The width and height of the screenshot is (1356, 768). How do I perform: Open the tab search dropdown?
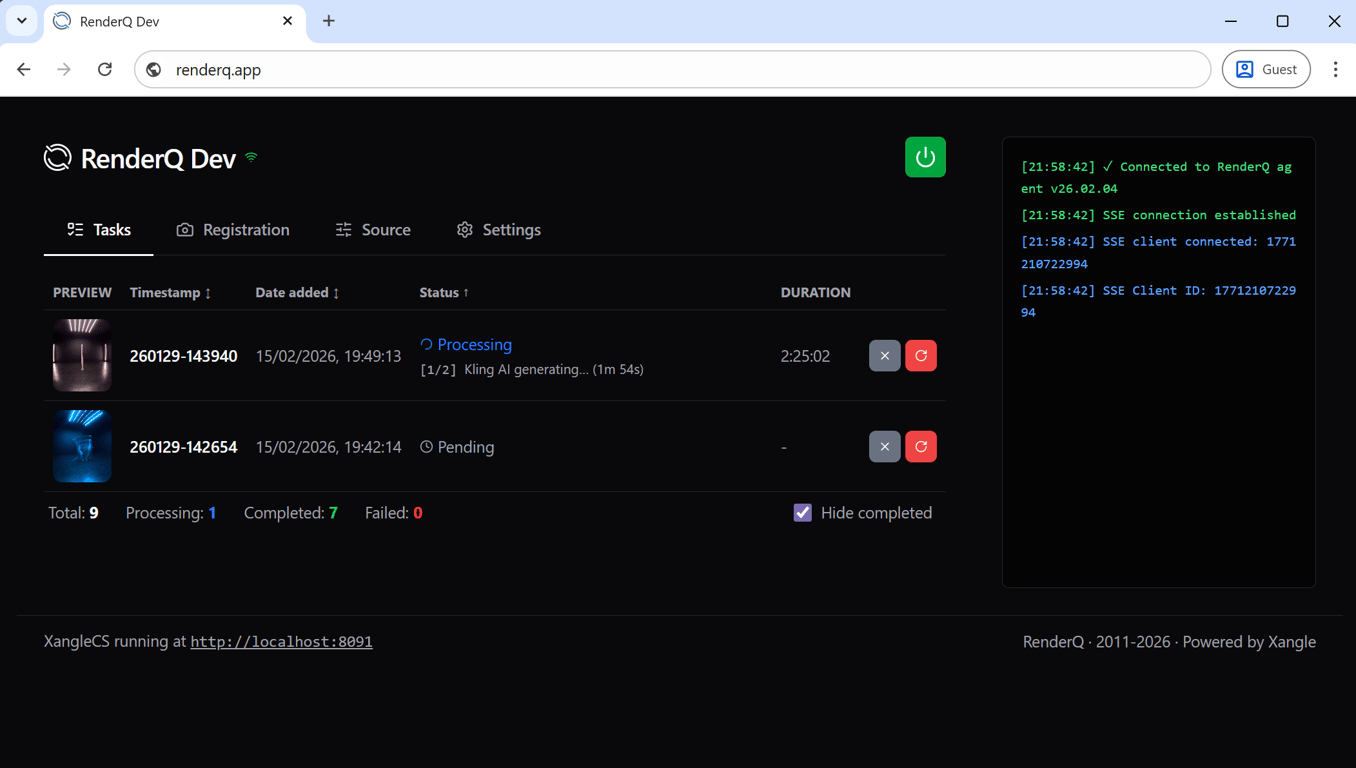coord(22,21)
